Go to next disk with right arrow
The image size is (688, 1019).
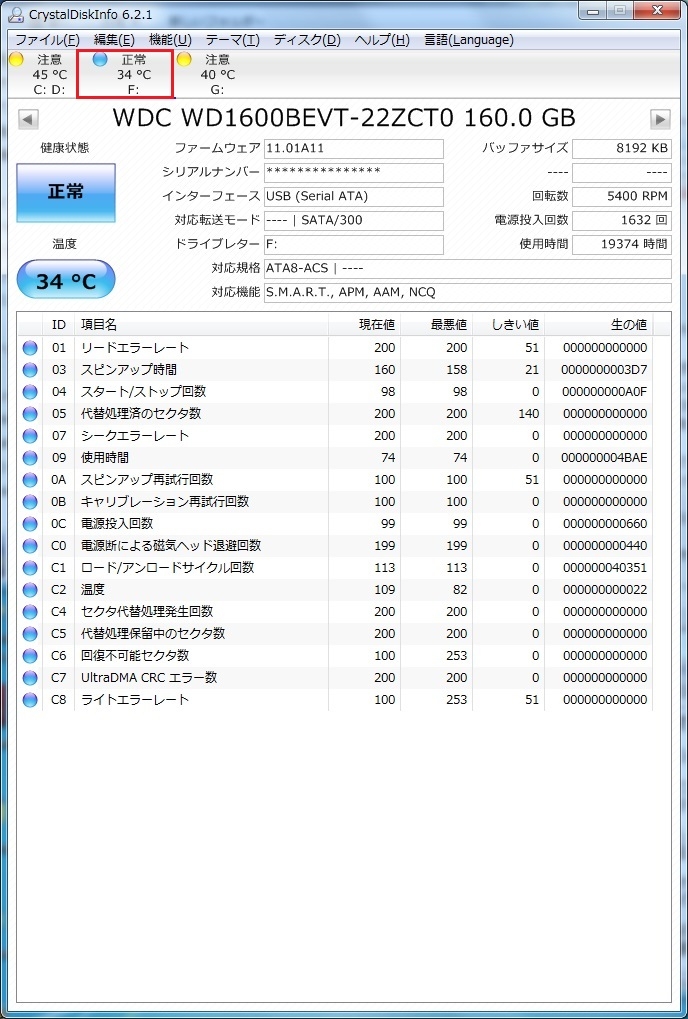(x=660, y=119)
